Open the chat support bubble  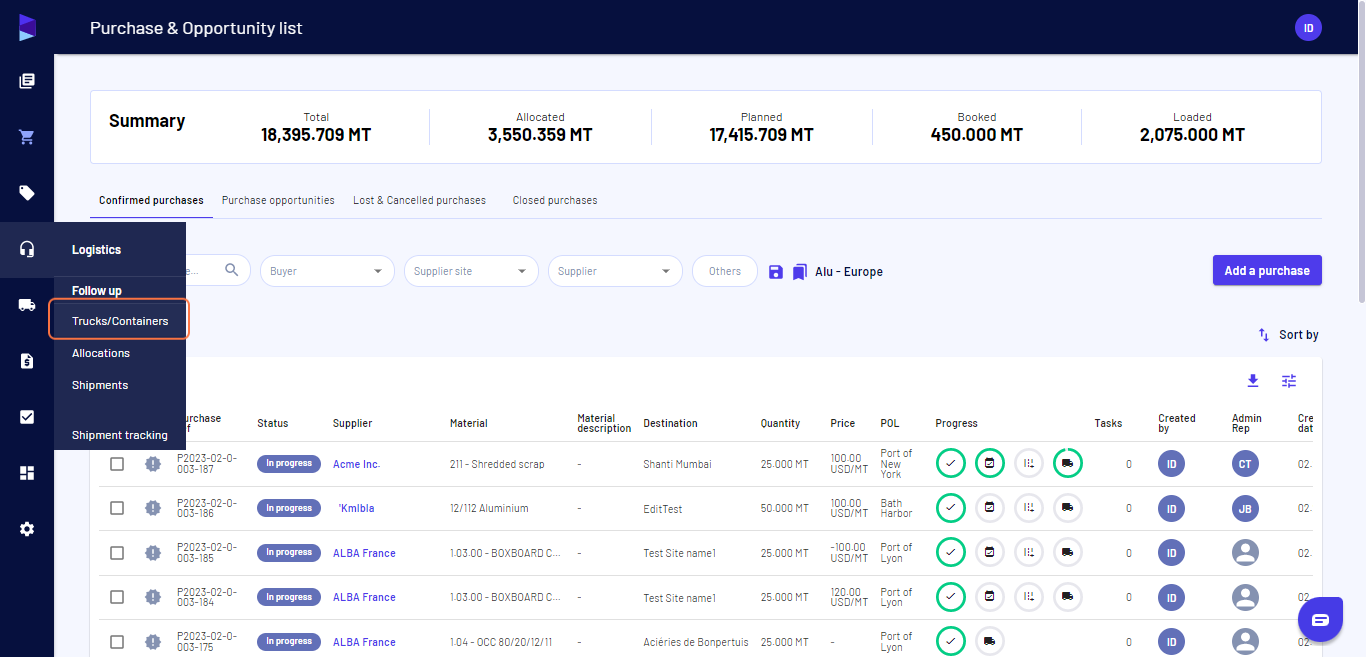coord(1320,620)
